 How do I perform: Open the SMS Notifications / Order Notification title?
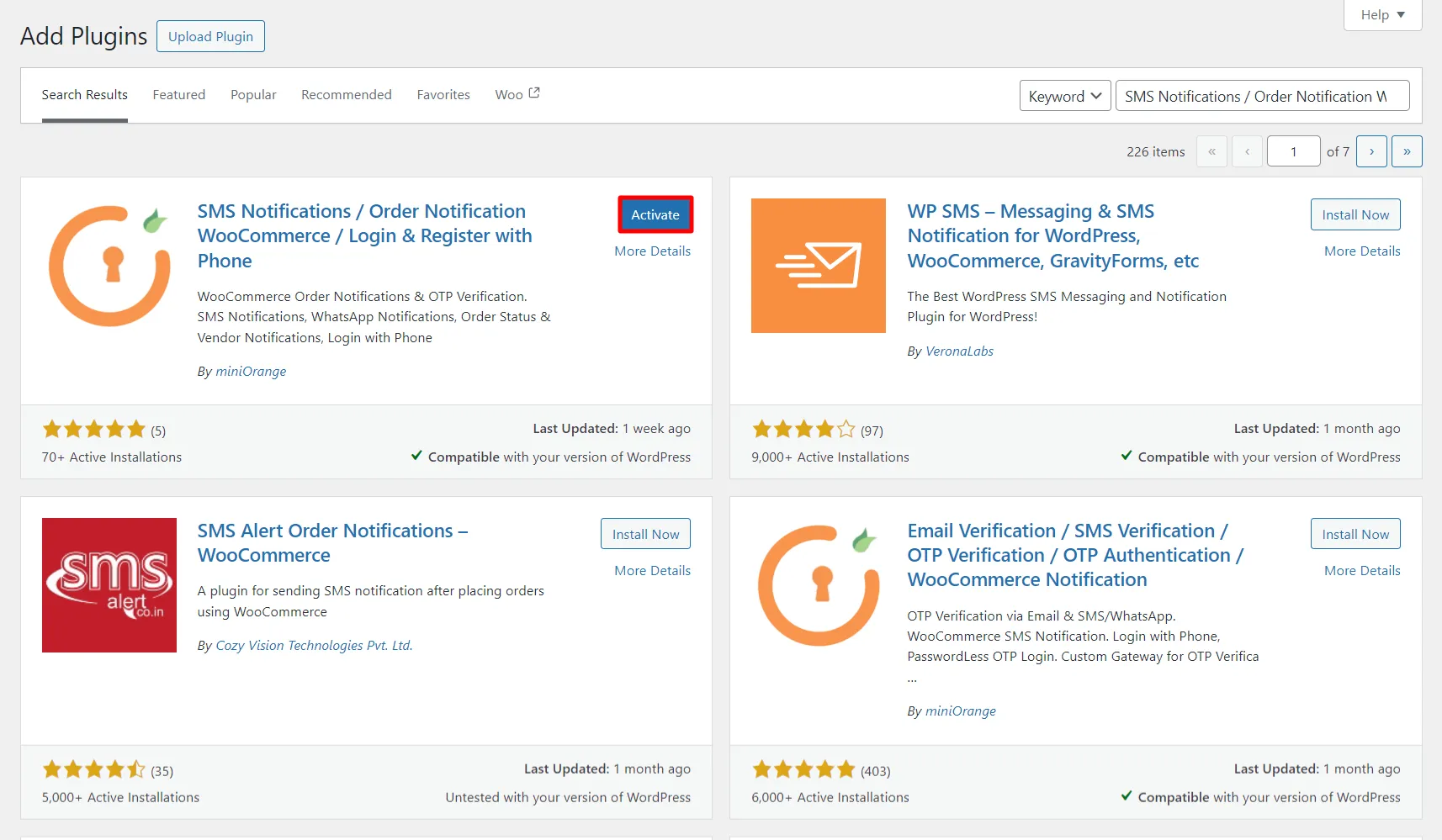click(365, 235)
